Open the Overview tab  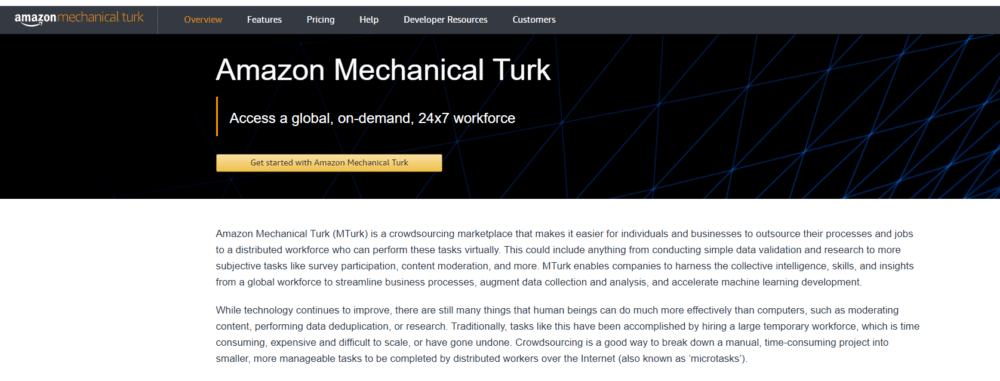click(x=203, y=20)
